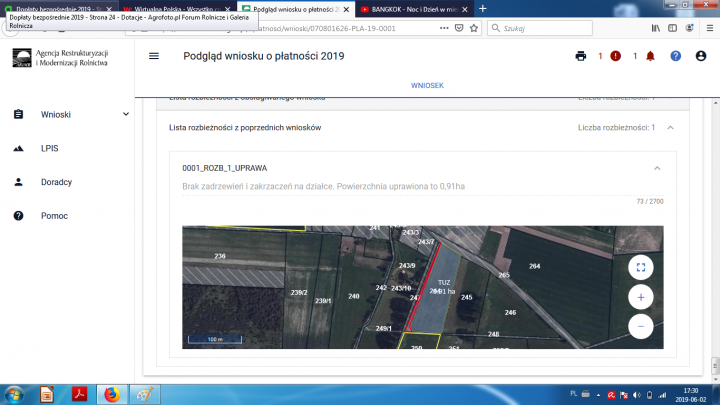Click parcel 264 on the map
Viewport: 720px width, 405px height.
[x=534, y=266]
